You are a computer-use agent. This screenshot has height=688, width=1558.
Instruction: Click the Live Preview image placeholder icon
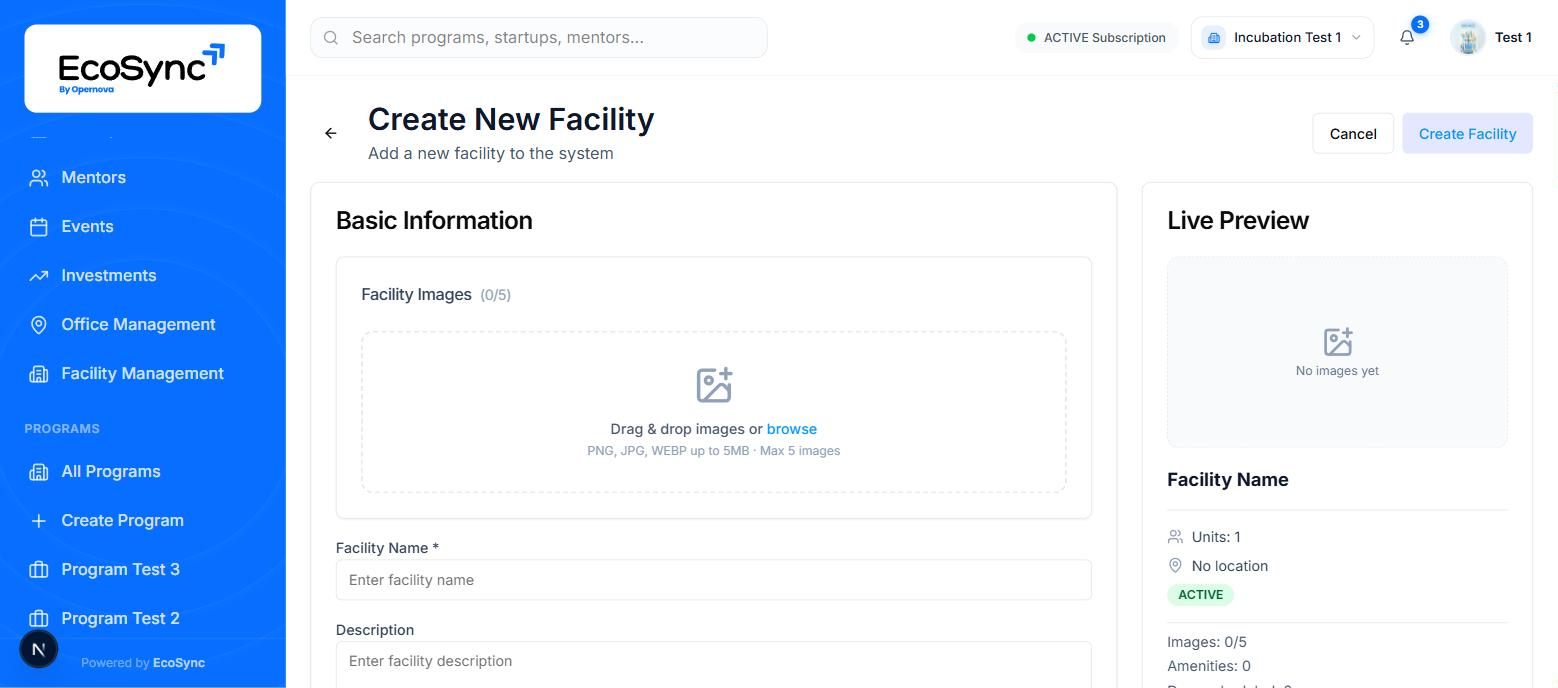pyautogui.click(x=1338, y=342)
